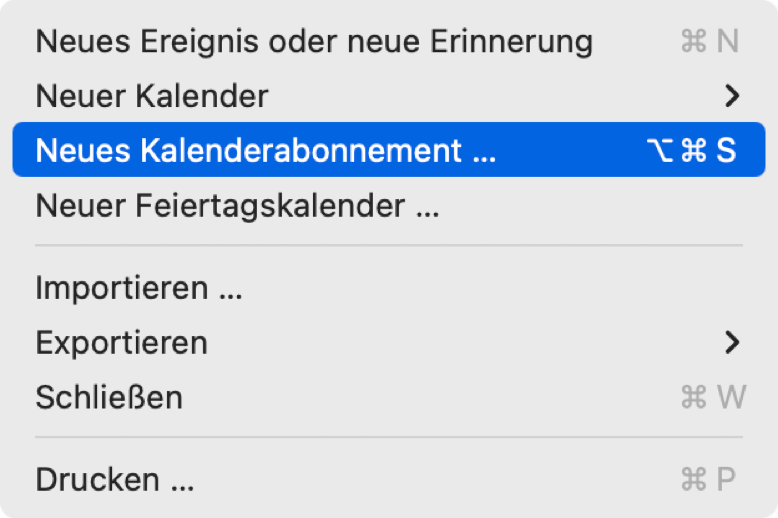Click the command symbol beside letter P
Image resolution: width=778 pixels, height=518 pixels.
(x=693, y=479)
